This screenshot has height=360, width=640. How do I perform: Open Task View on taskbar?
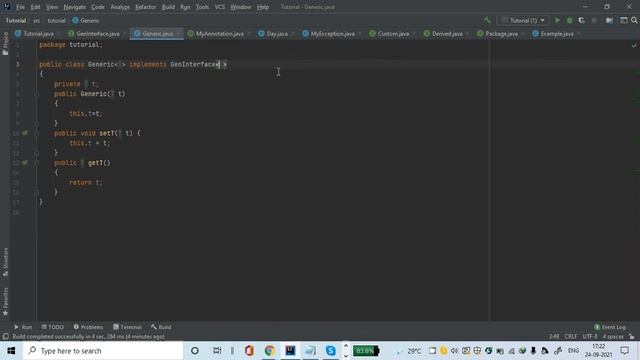217,351
